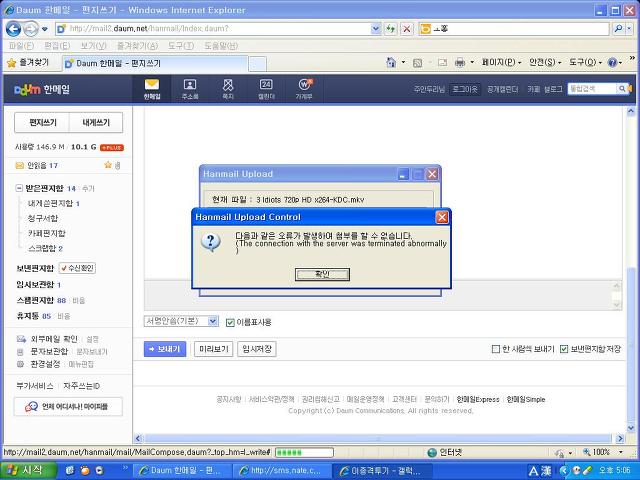Open the 쪽지 notes icon
The width and height of the screenshot is (640, 480).
(228, 89)
